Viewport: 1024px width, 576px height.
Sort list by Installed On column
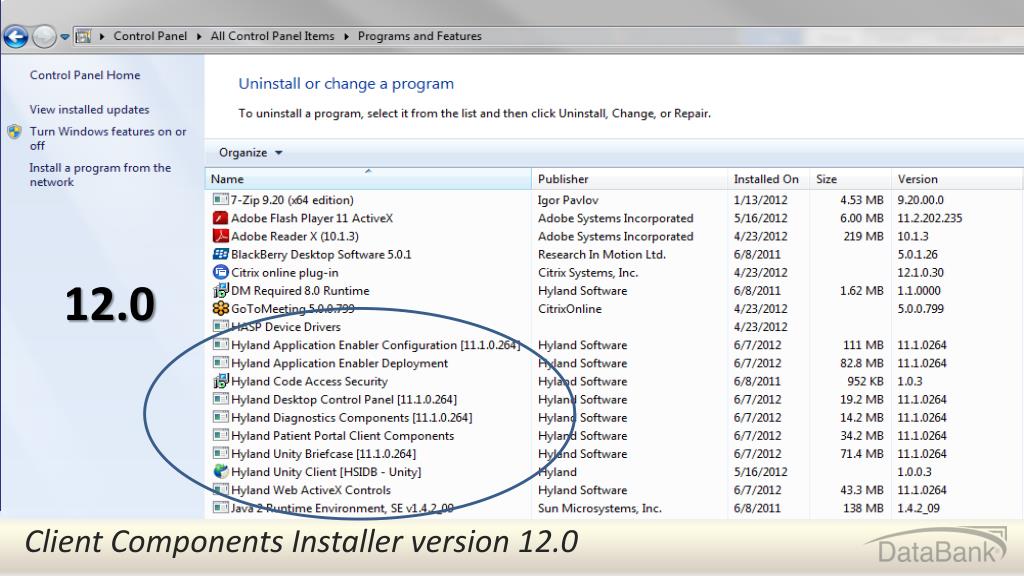[769, 179]
